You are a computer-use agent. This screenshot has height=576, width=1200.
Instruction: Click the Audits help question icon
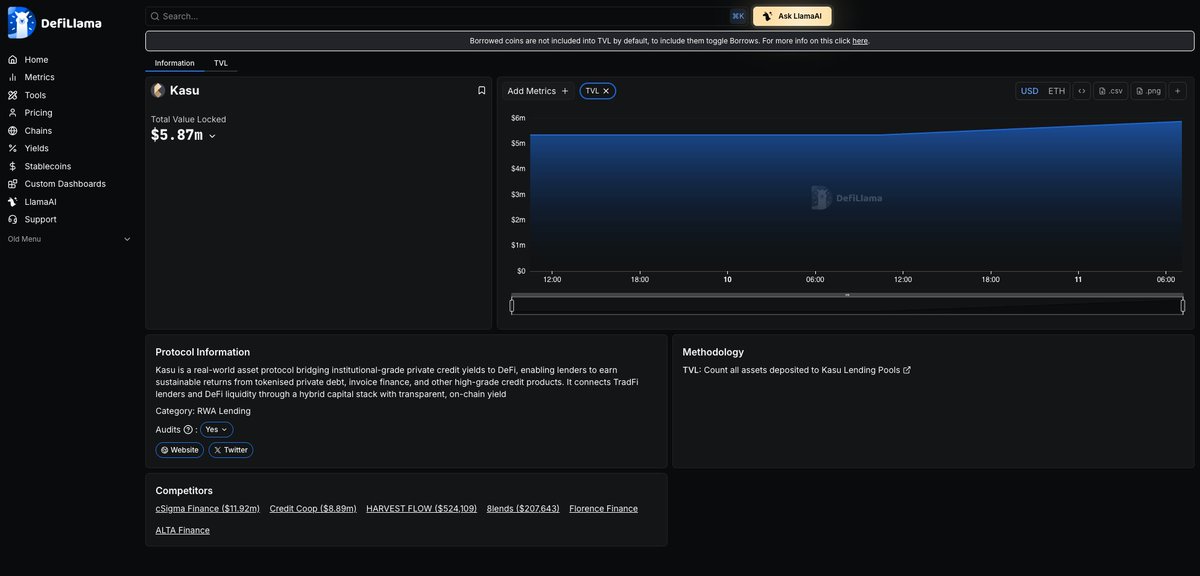188,430
